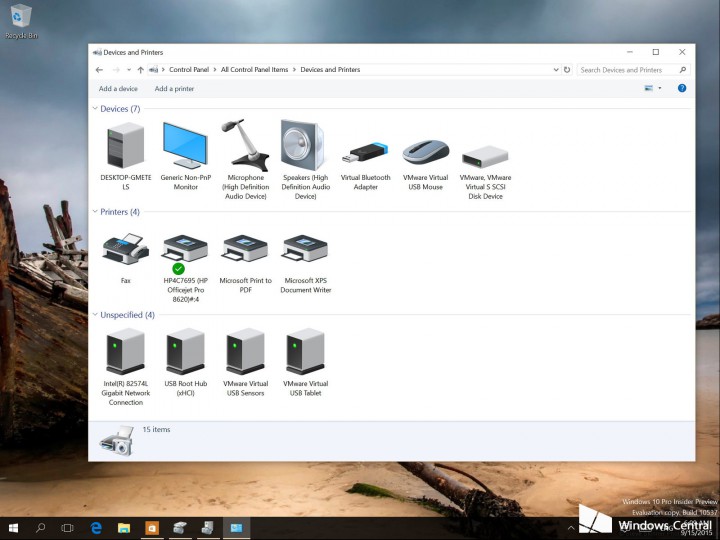Open Microsoft Edge from the taskbar
This screenshot has height=540, width=720.
[x=96, y=528]
